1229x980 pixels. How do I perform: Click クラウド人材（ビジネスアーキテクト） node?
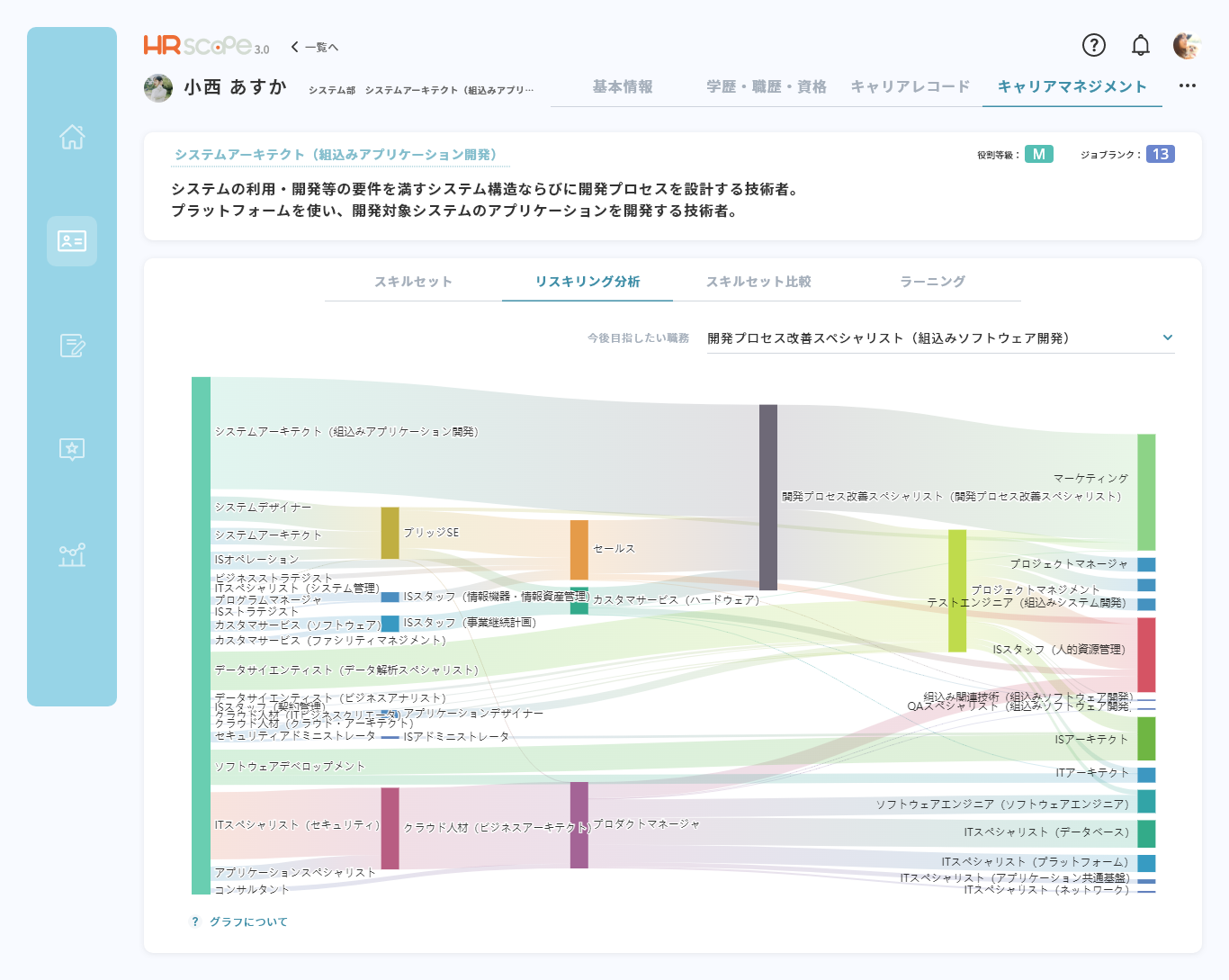click(x=390, y=828)
